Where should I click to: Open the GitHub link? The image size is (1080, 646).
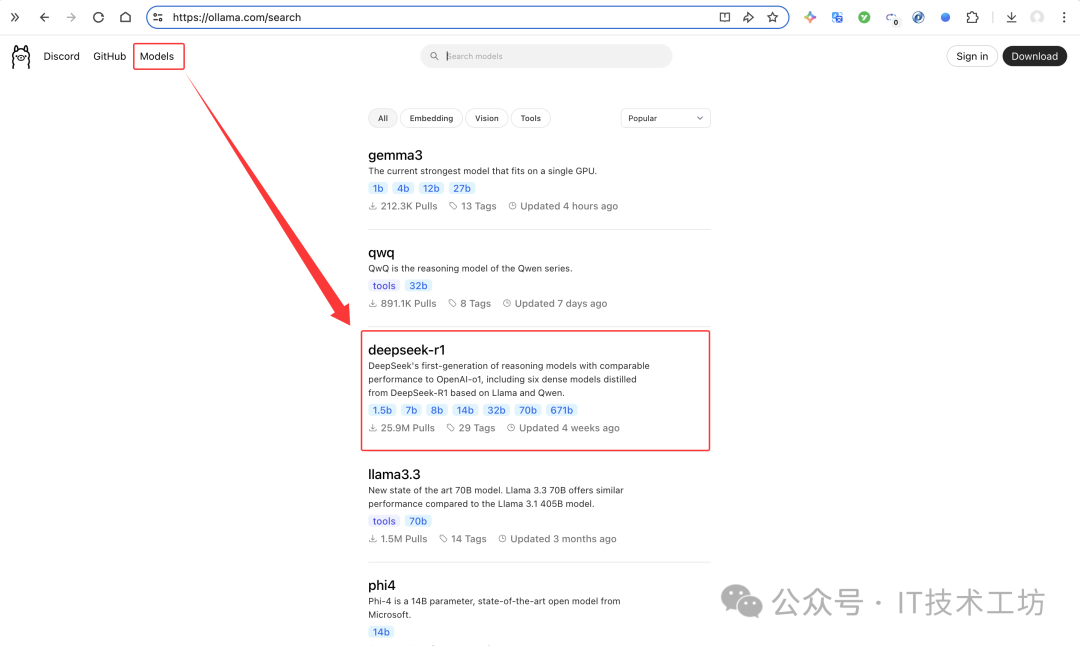pos(110,56)
